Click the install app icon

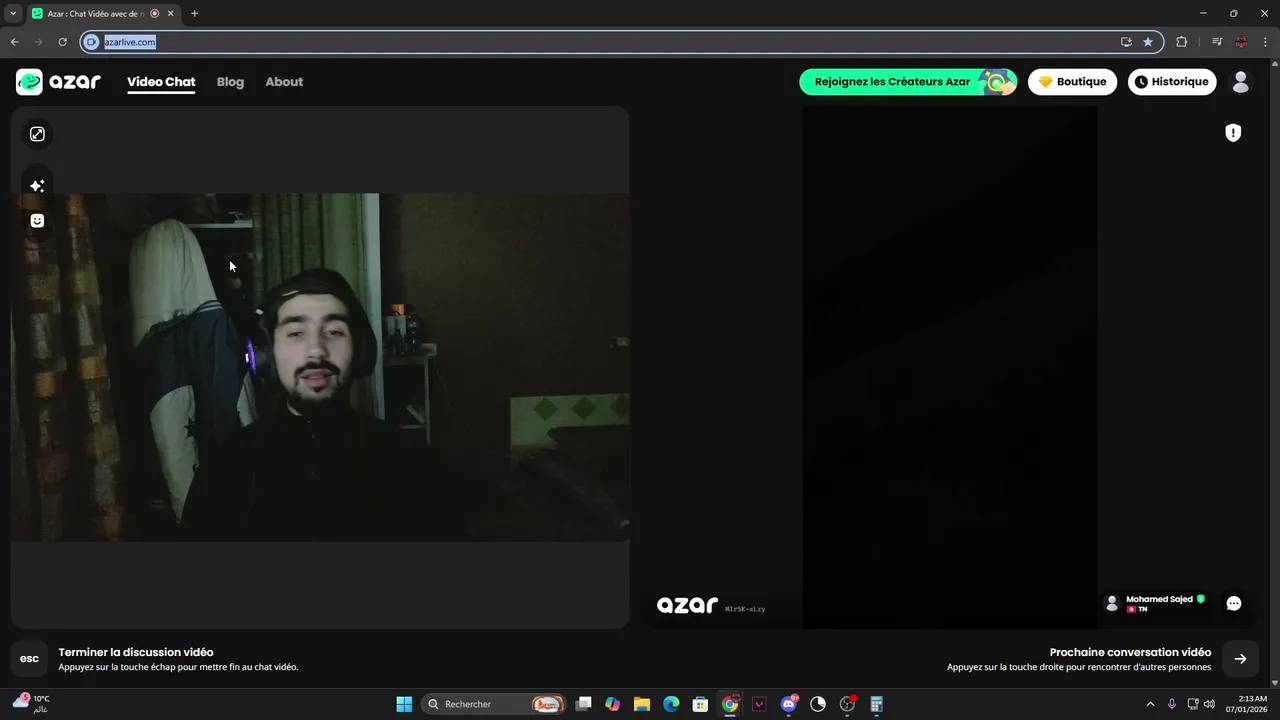1126,42
